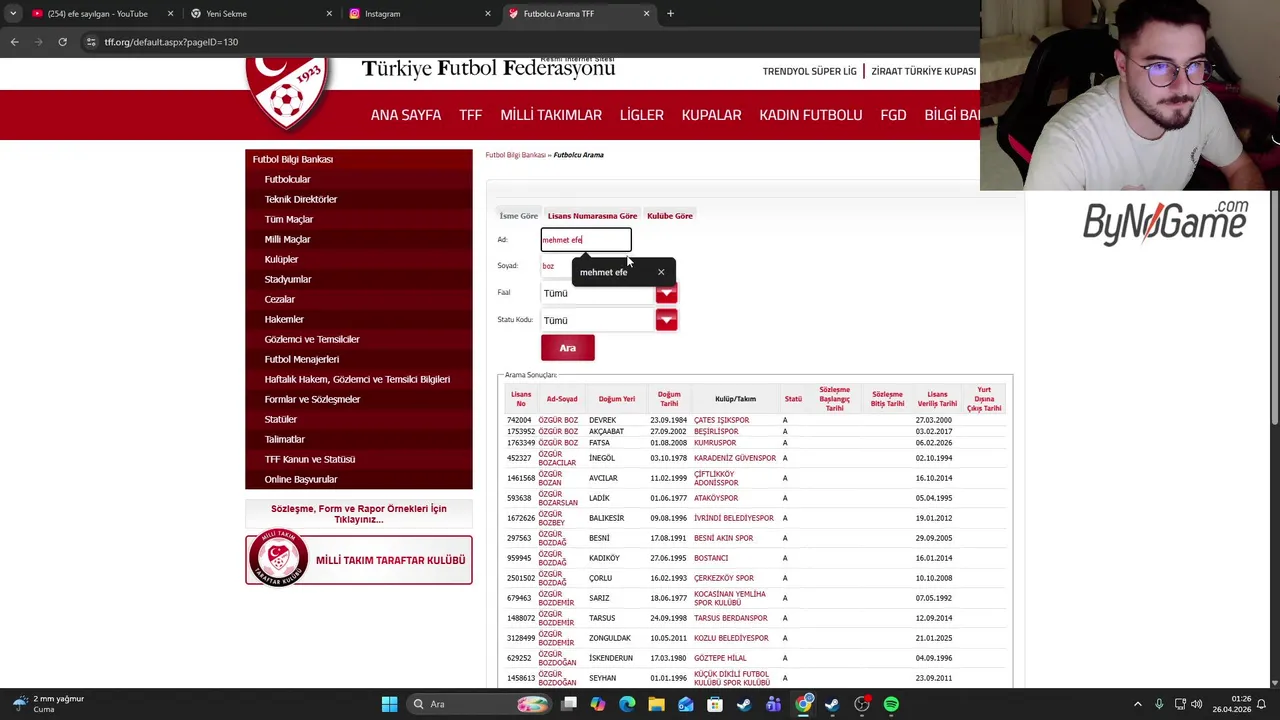This screenshot has width=1280, height=720.
Task: Open Spotify from taskbar
Action: 891,704
